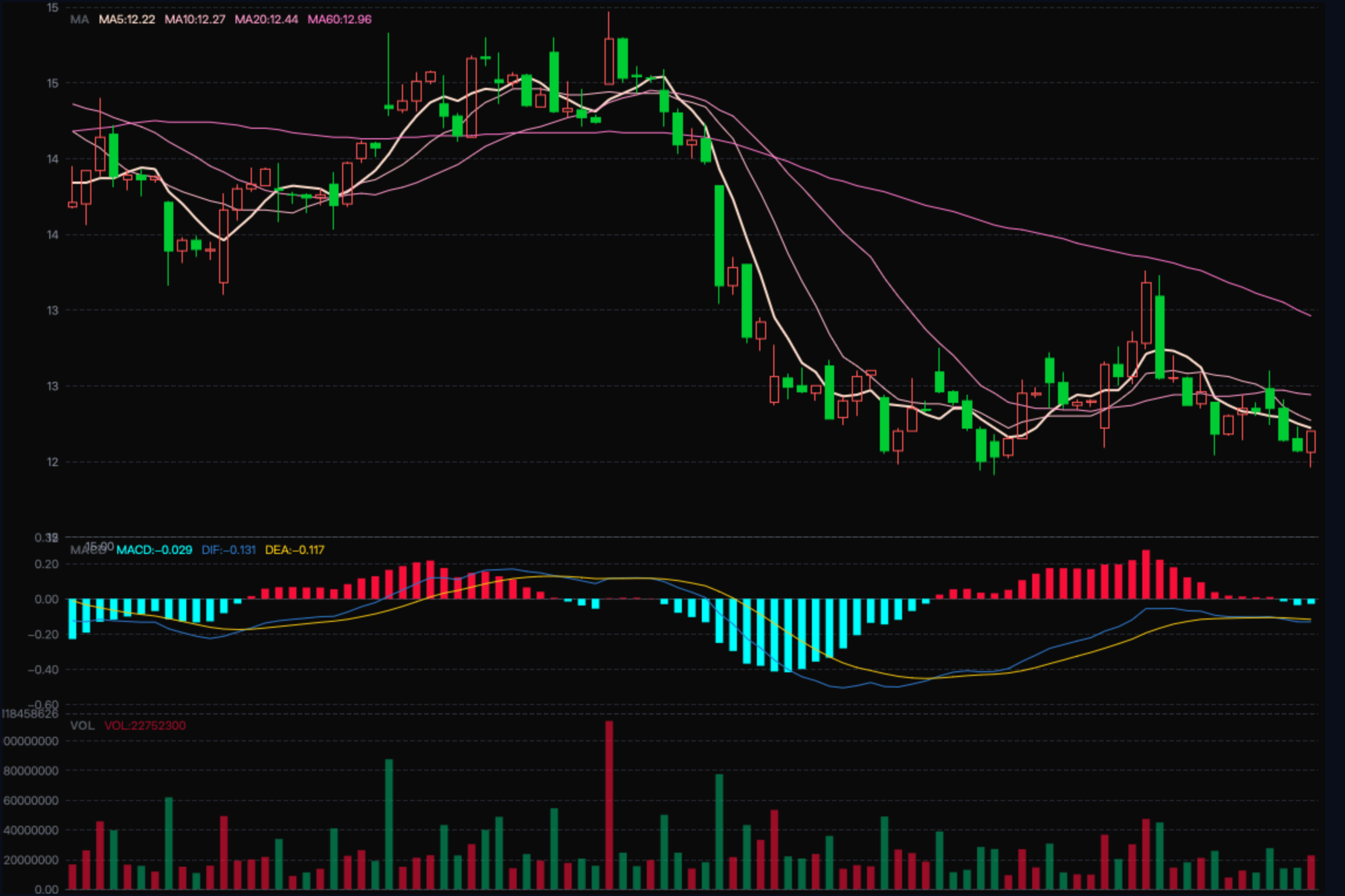Click the -0.20 label on MACD axis
This screenshot has width=1345, height=896.
(43, 634)
